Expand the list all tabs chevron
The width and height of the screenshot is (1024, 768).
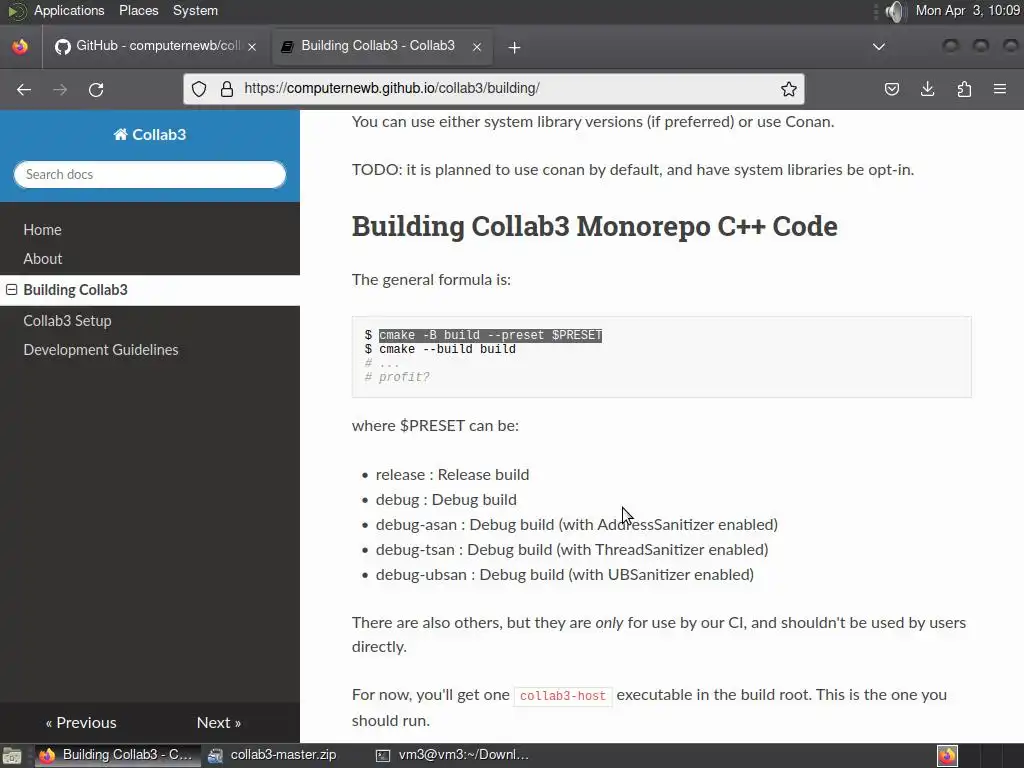pyautogui.click(x=879, y=46)
